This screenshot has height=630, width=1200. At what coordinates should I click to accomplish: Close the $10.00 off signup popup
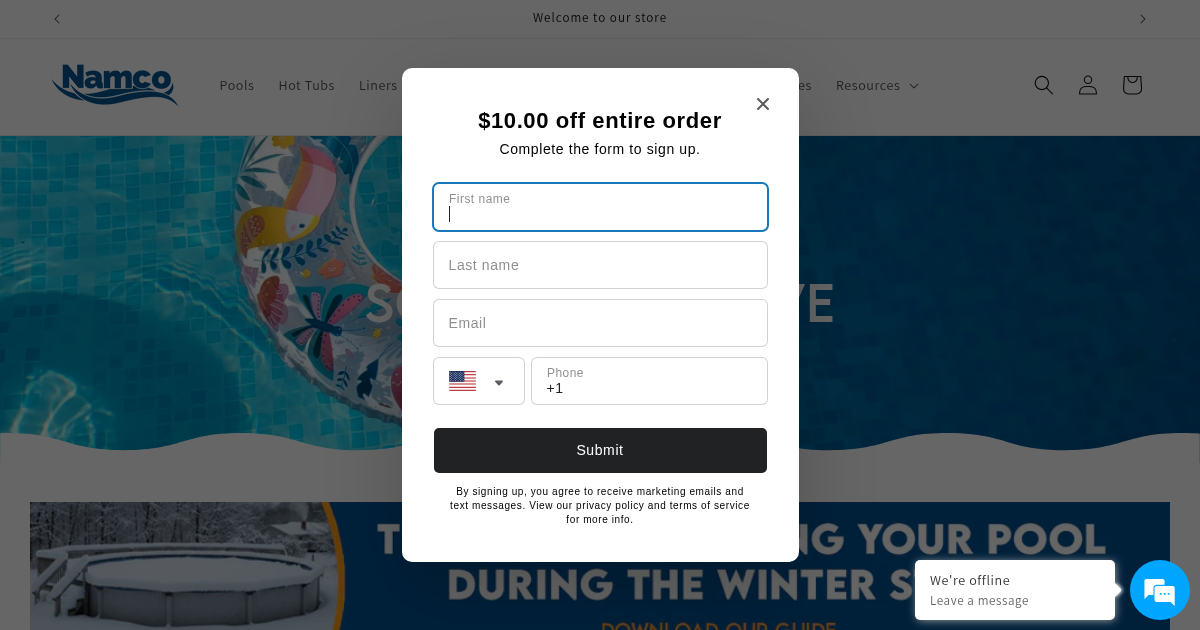coord(763,104)
